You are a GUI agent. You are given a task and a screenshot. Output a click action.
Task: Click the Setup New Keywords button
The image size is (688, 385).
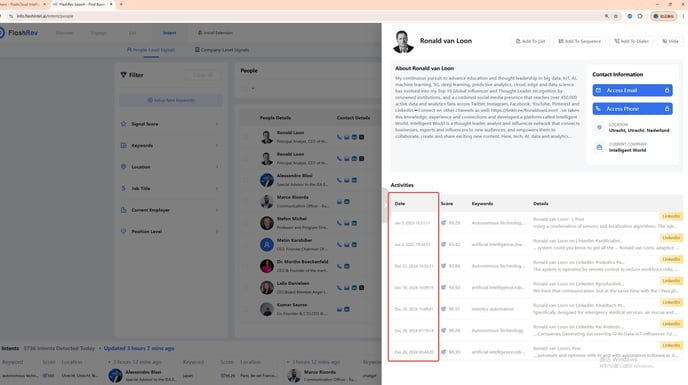click(x=171, y=101)
